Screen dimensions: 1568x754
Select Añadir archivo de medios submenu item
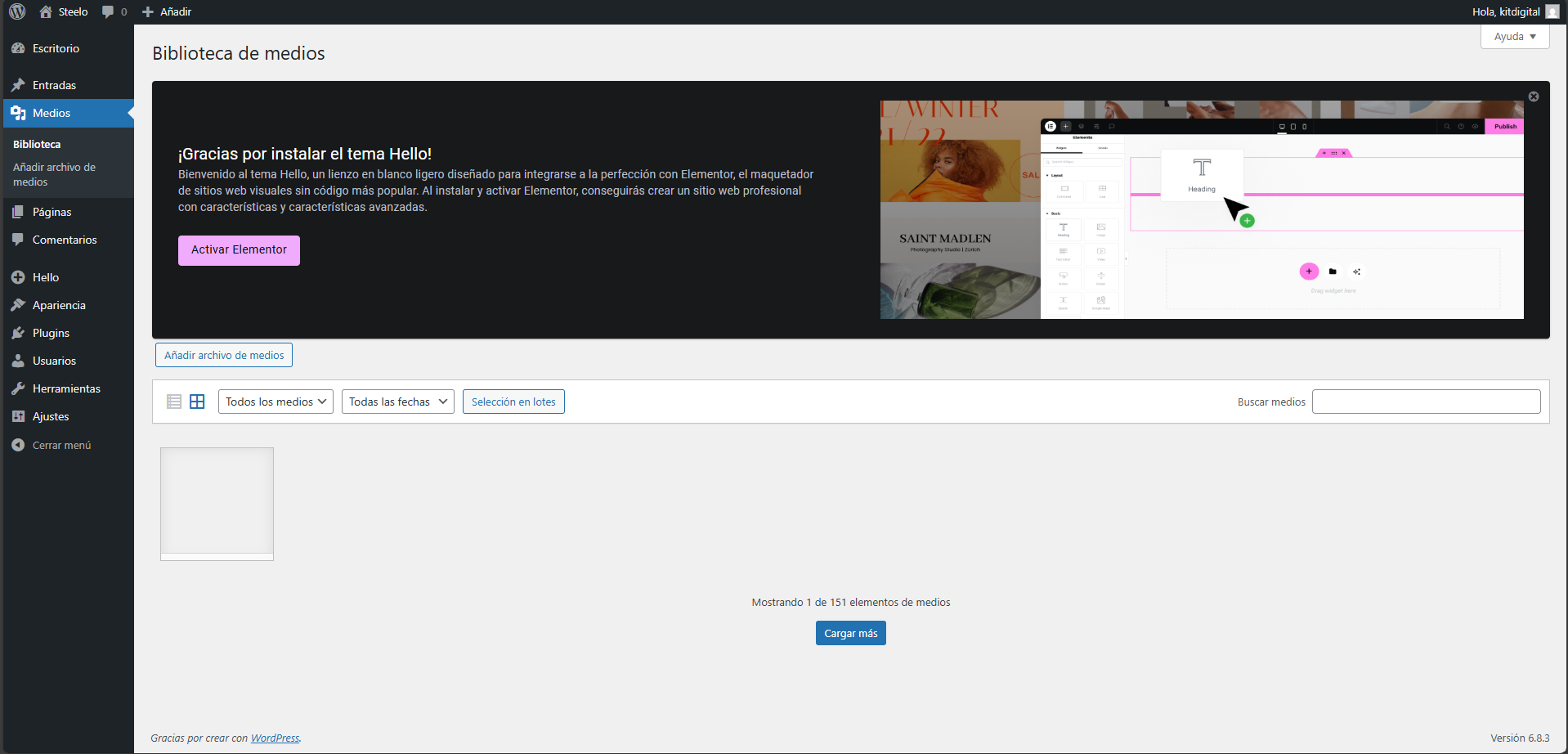tap(54, 174)
